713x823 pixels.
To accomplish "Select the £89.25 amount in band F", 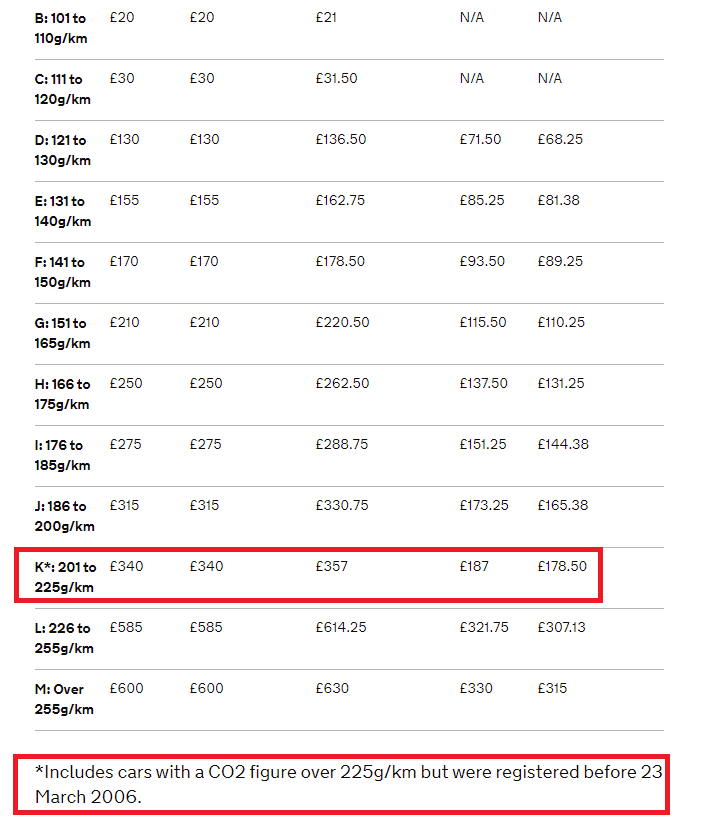I will (560, 261).
